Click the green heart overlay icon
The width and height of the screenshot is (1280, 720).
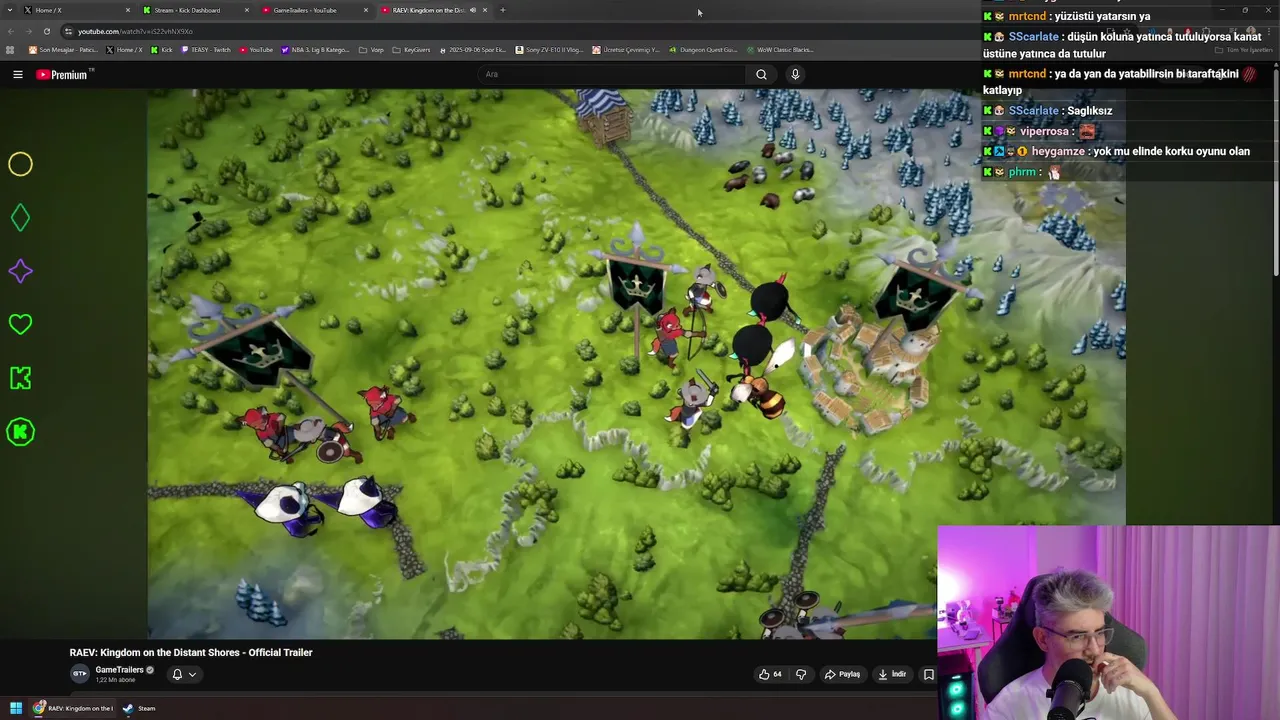point(20,324)
